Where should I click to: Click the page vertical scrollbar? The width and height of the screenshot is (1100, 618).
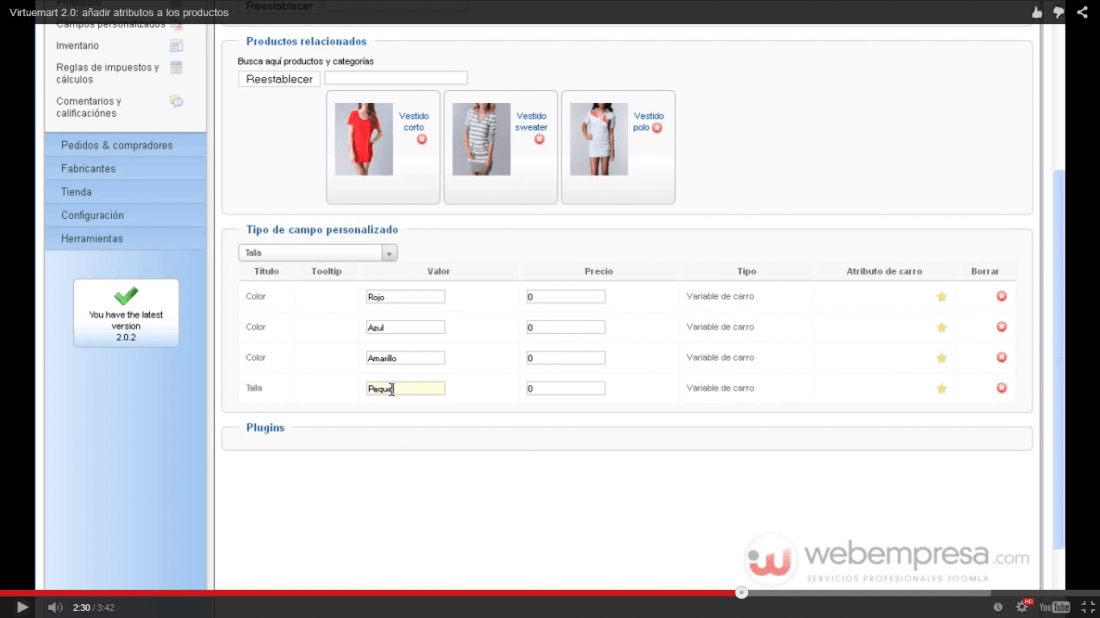click(1059, 360)
